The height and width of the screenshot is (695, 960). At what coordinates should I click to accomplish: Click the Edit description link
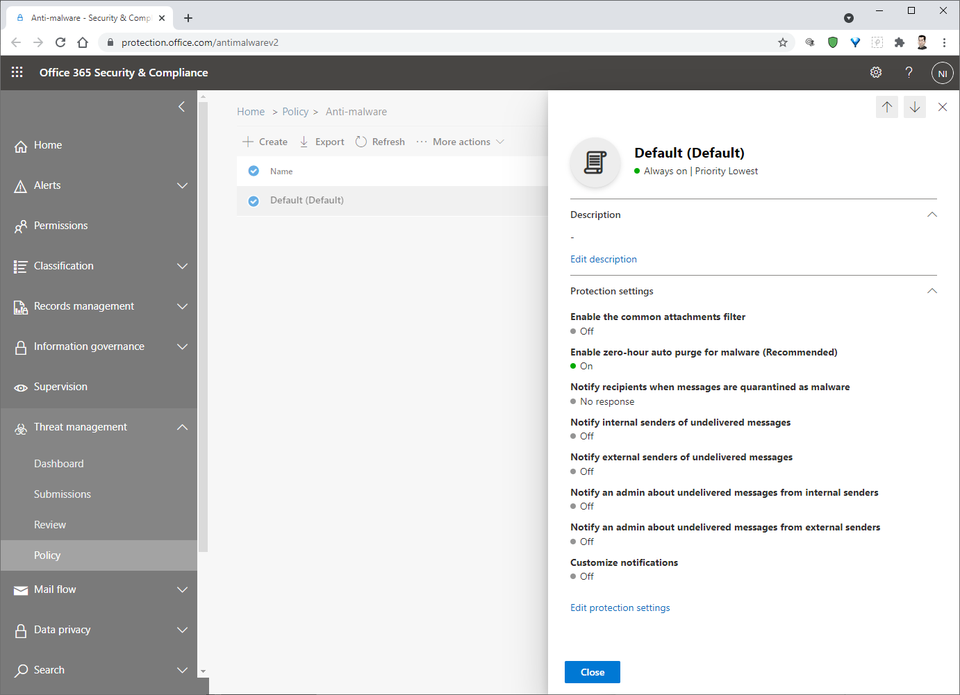[603, 259]
